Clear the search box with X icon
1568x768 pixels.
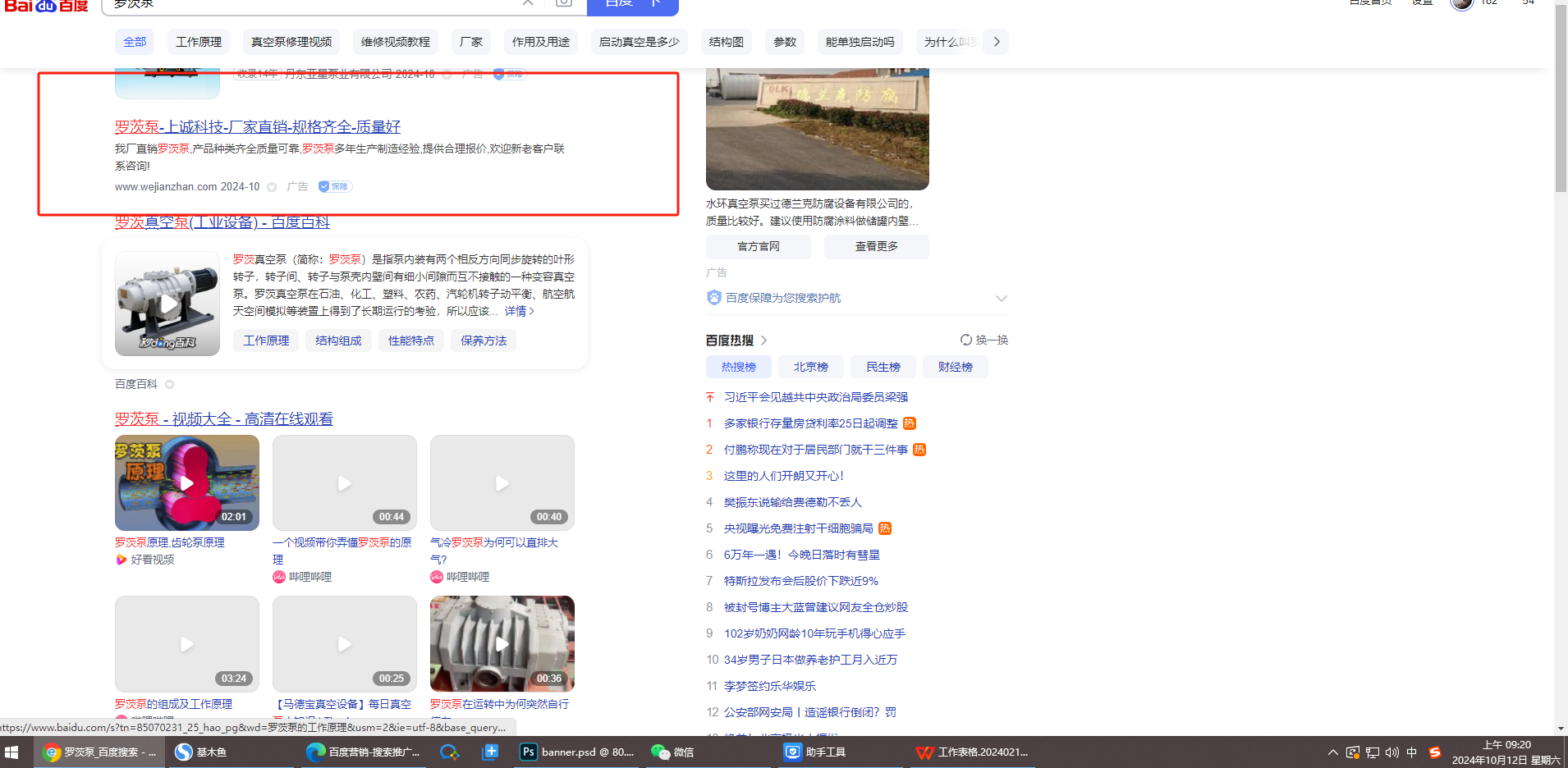click(528, 2)
